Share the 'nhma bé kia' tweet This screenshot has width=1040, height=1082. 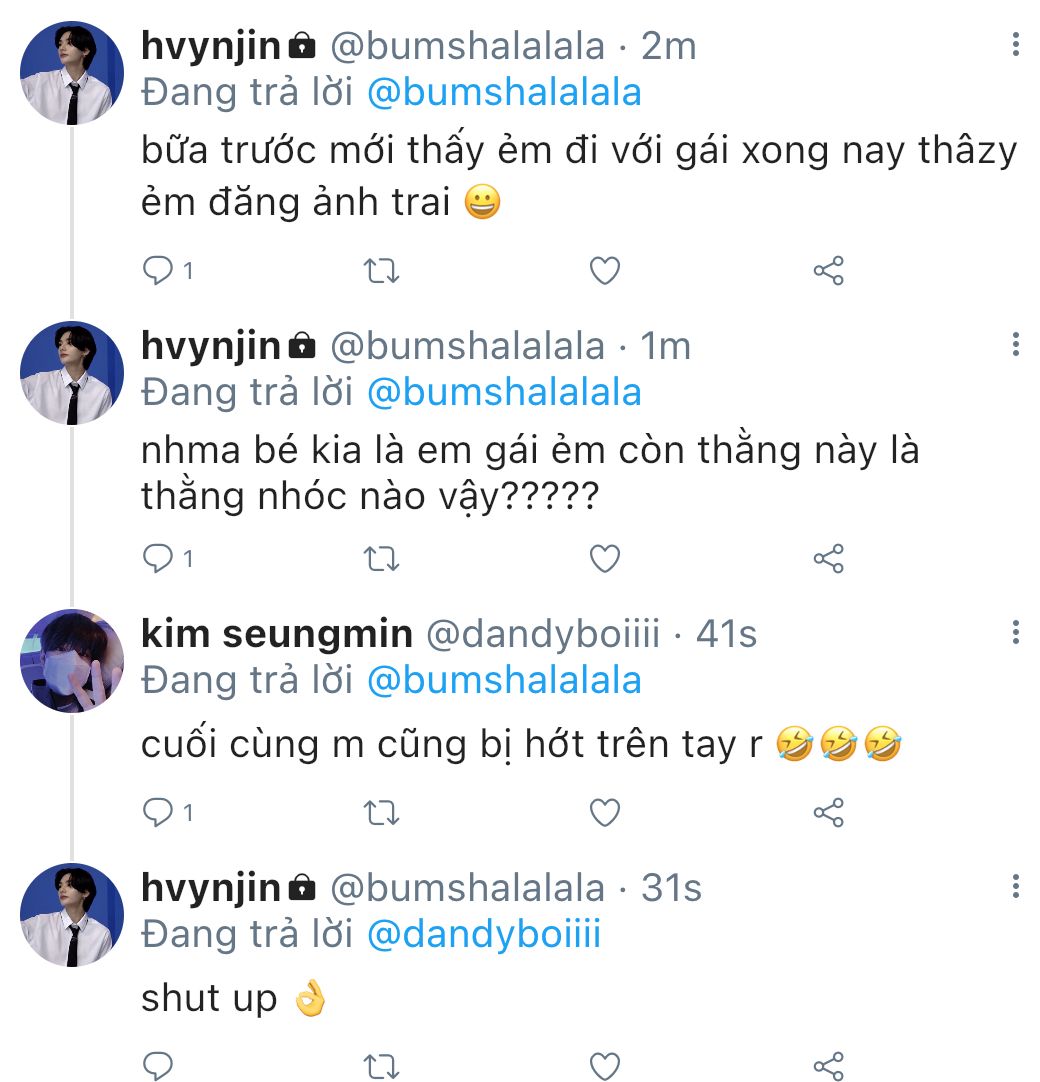pyautogui.click(x=829, y=558)
